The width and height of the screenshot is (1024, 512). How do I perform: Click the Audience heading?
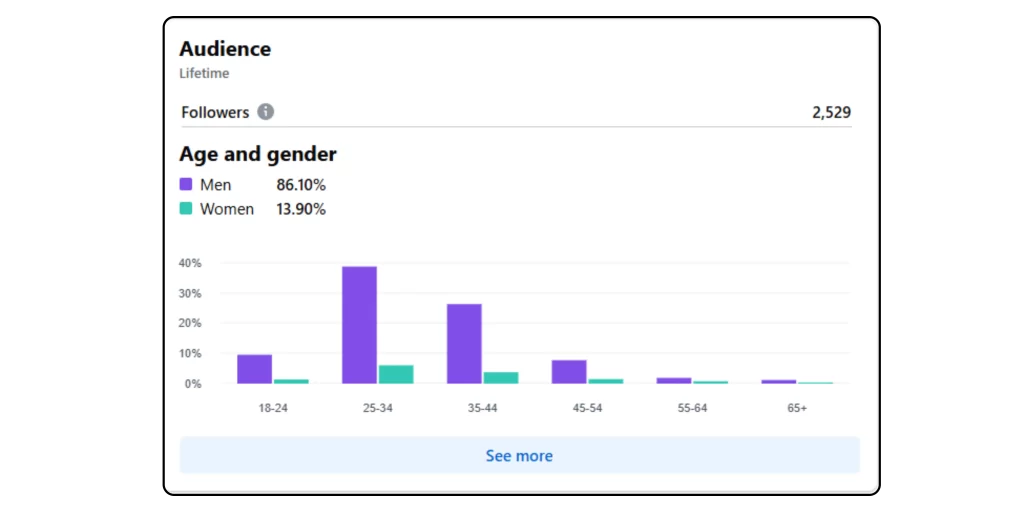(x=225, y=49)
